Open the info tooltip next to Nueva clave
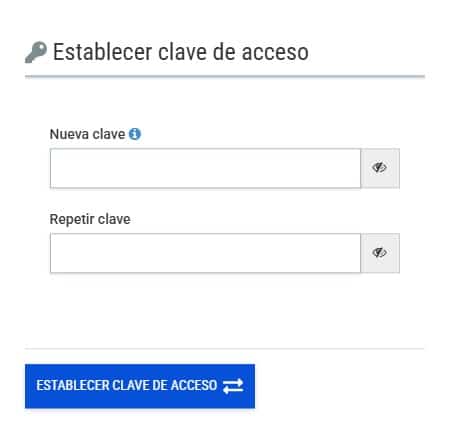 coord(135,134)
